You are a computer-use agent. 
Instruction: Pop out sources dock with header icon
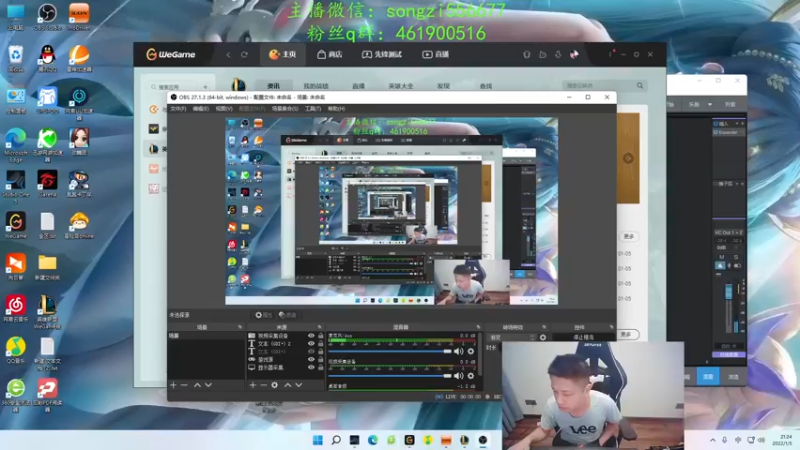(319, 327)
